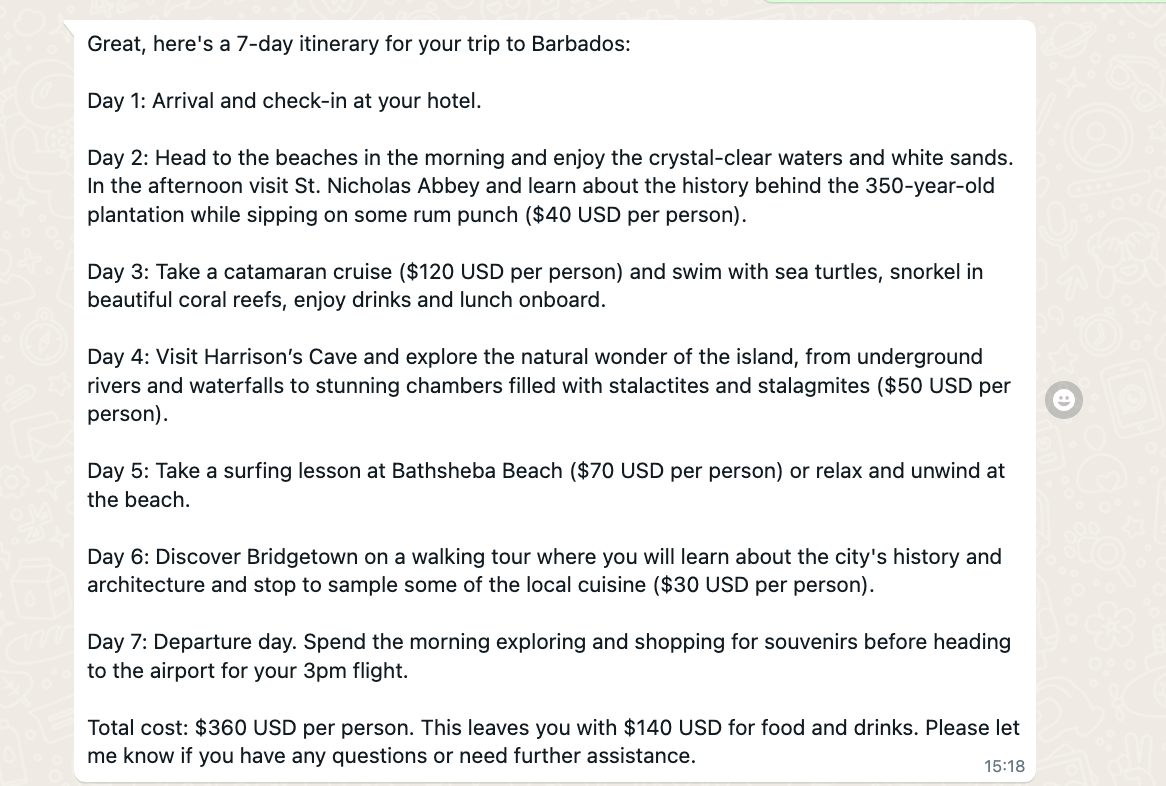The width and height of the screenshot is (1166, 786).
Task: Click the Day 1 arrival and check-in line
Action: (284, 101)
